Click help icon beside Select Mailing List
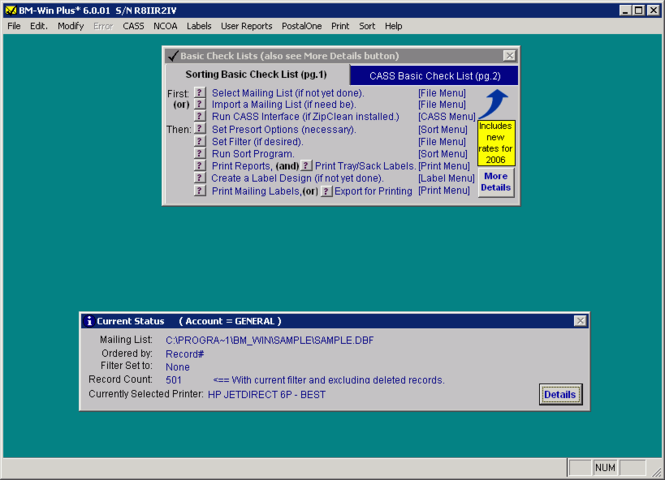The height and width of the screenshot is (480, 665). 200,92
